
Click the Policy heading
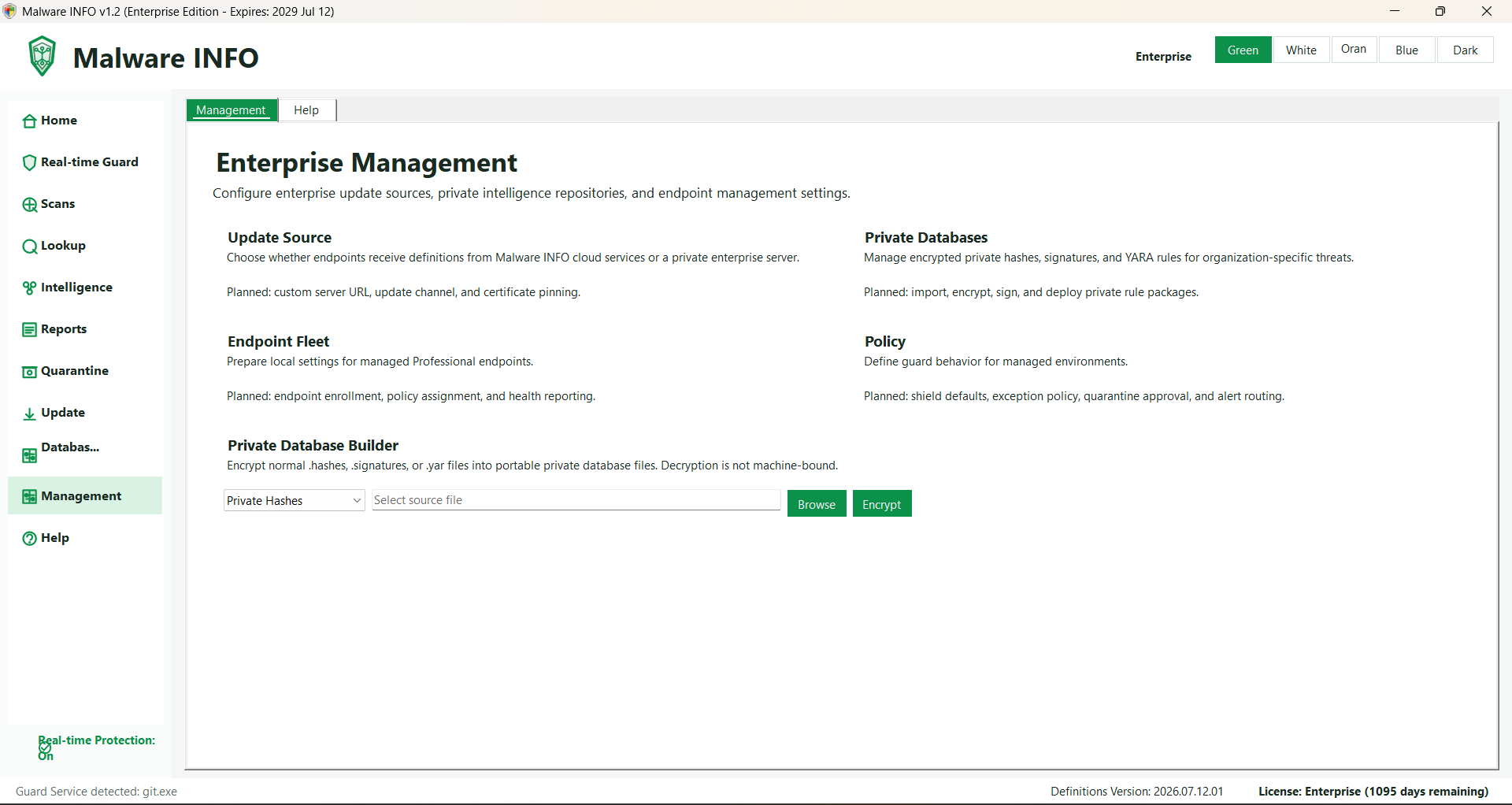(885, 342)
